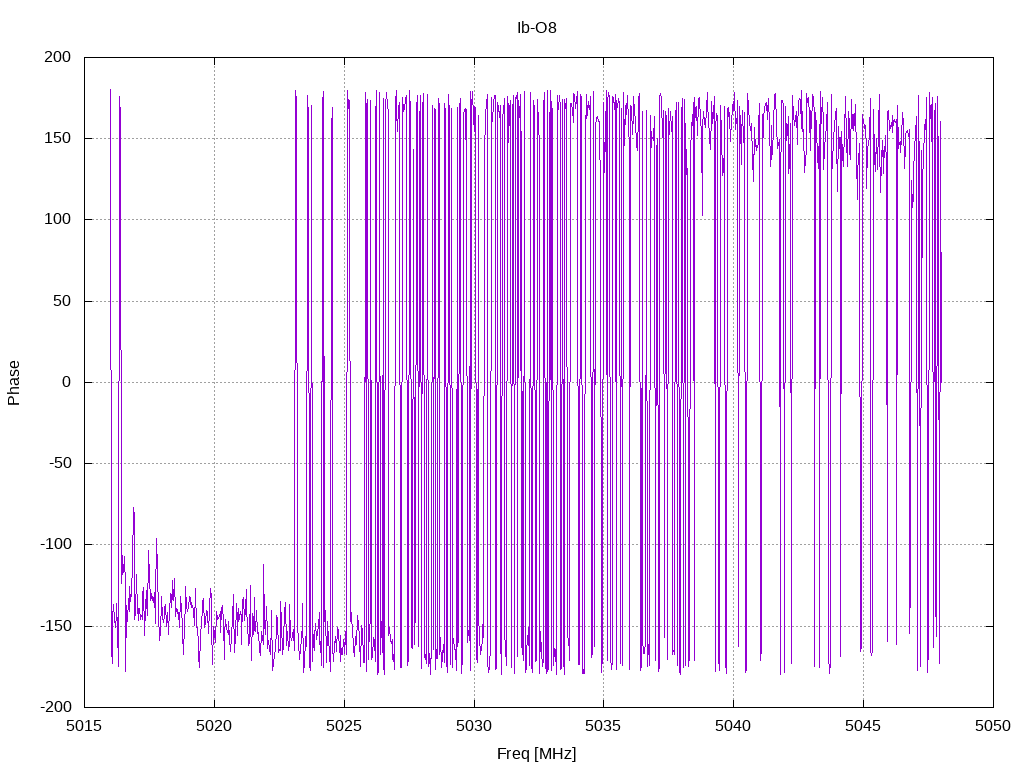Viewport: 1024px width, 768px height.
Task: Click the y-axis tick label -100
Action: 56,544
